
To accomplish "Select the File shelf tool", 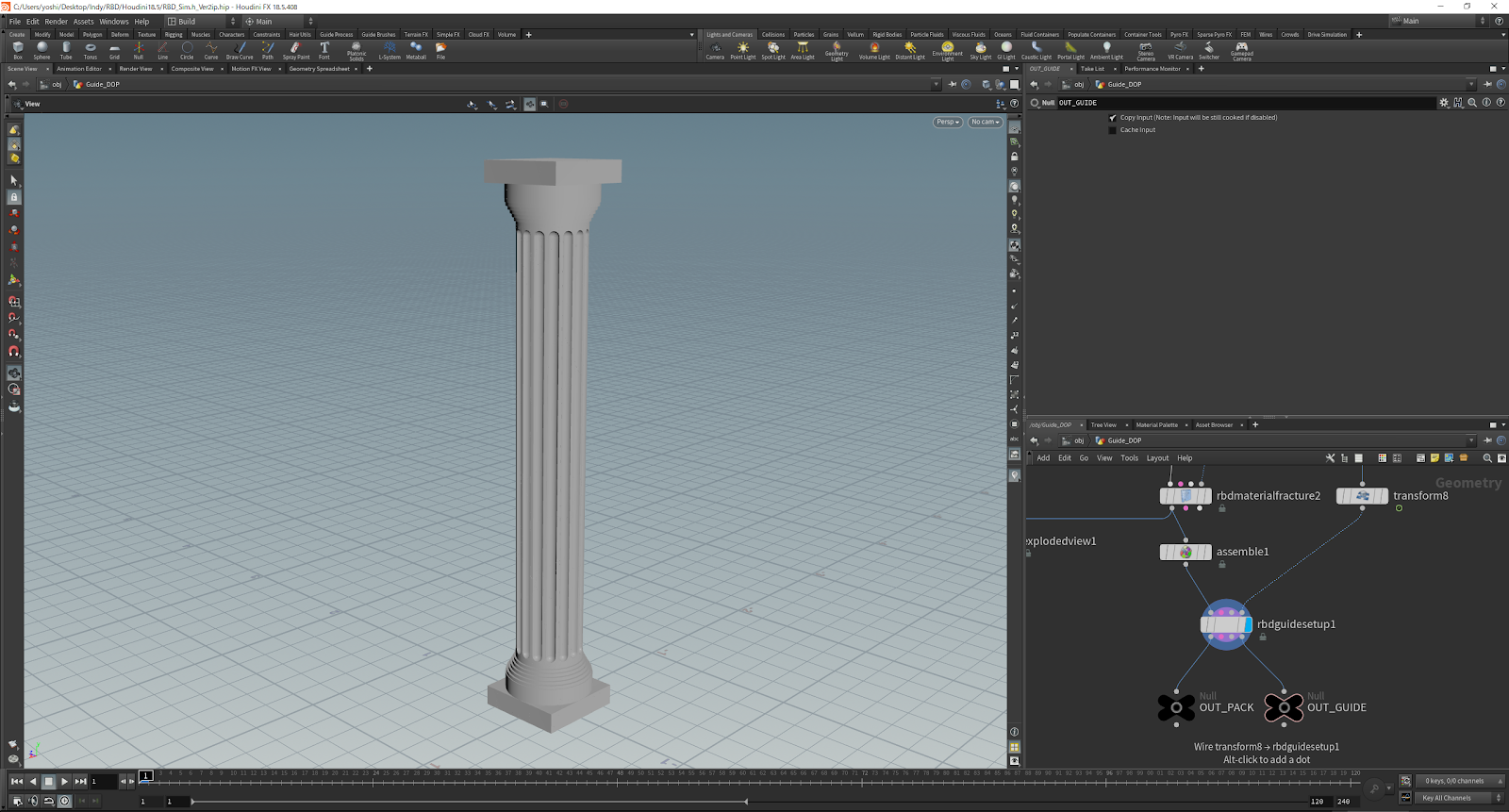I will click(x=440, y=50).
